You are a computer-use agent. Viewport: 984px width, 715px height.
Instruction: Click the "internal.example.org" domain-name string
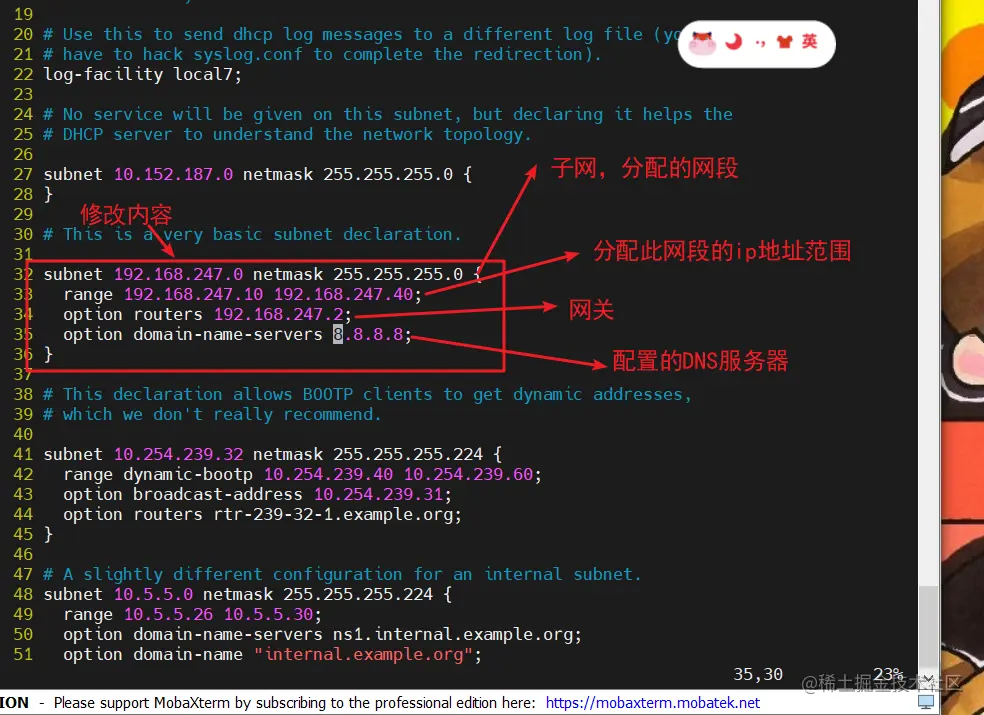pyautogui.click(x=364, y=654)
